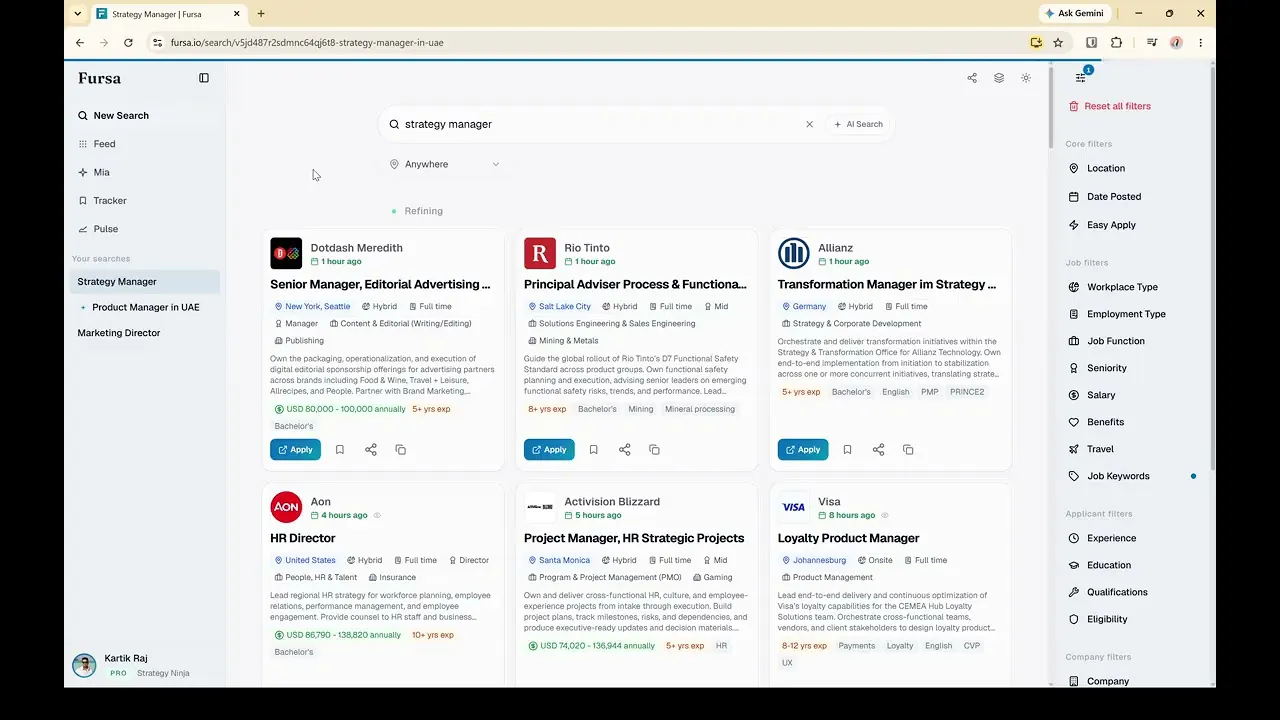Image resolution: width=1280 pixels, height=720 pixels.
Task: Bookmark the Dotdash Meredith job
Action: [340, 450]
